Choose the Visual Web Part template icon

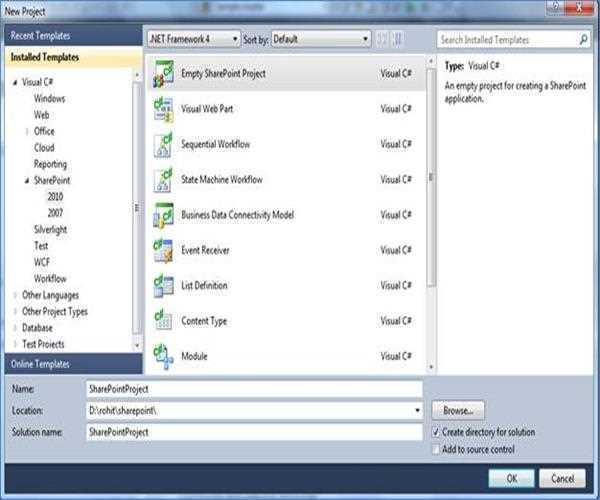click(163, 109)
